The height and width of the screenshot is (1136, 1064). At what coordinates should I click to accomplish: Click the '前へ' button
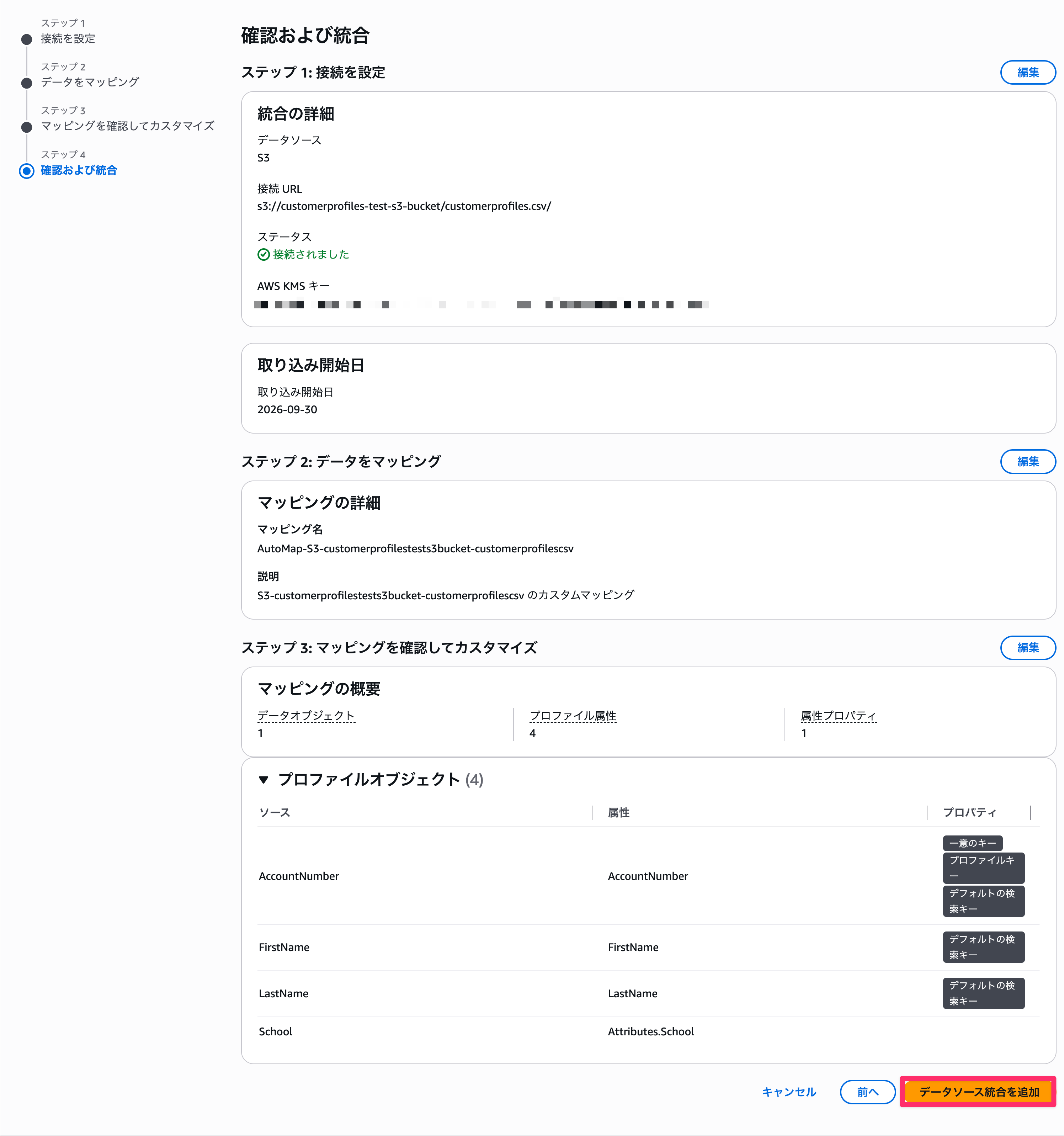coord(867,1092)
